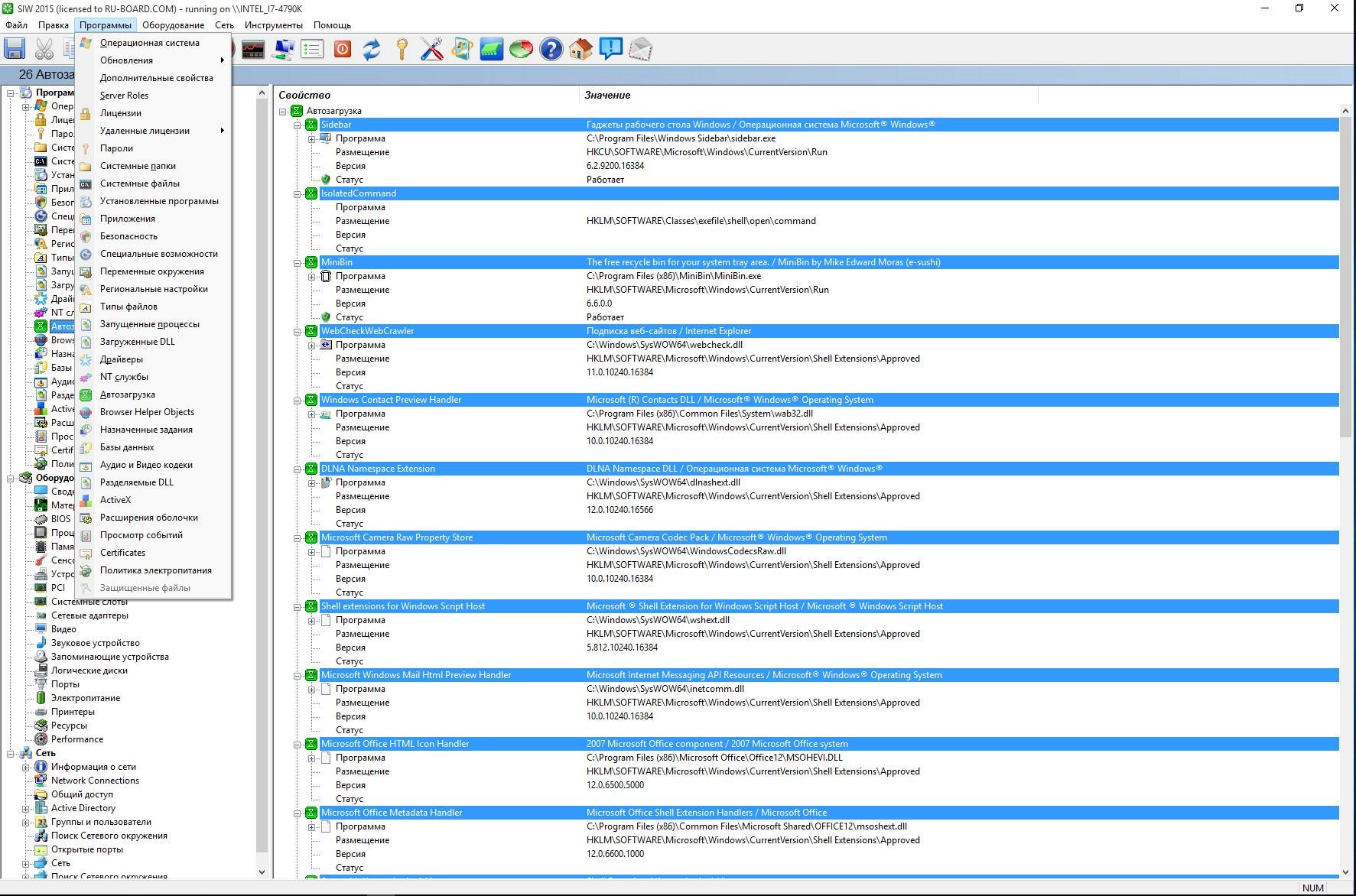Viewport: 1356px width, 896px height.
Task: Open the wrench and screwdriver tools icon
Action: click(431, 50)
